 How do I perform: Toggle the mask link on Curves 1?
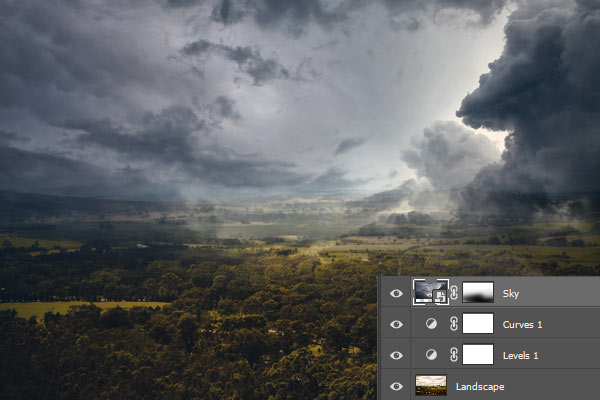click(x=454, y=324)
